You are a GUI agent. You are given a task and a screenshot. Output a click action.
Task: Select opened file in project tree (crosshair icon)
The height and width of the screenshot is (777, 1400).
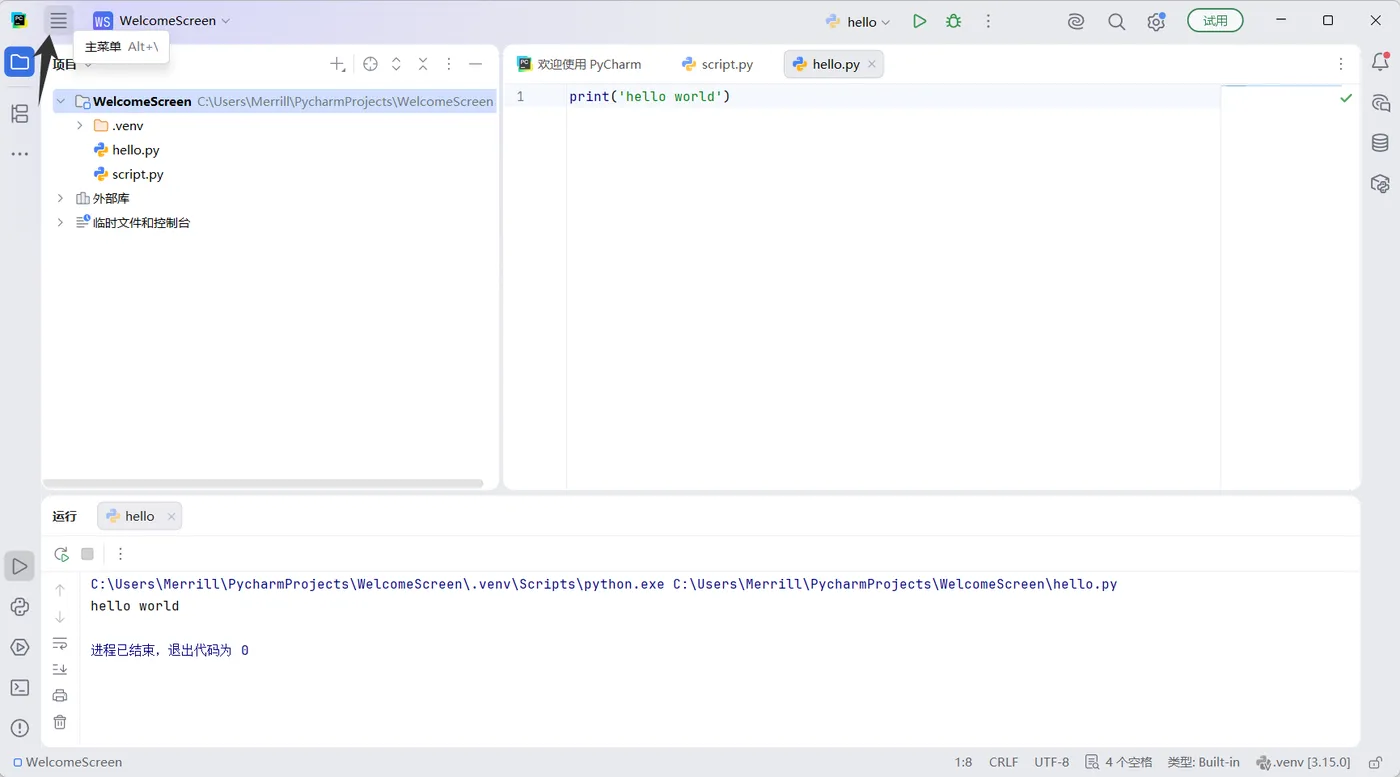[370, 64]
